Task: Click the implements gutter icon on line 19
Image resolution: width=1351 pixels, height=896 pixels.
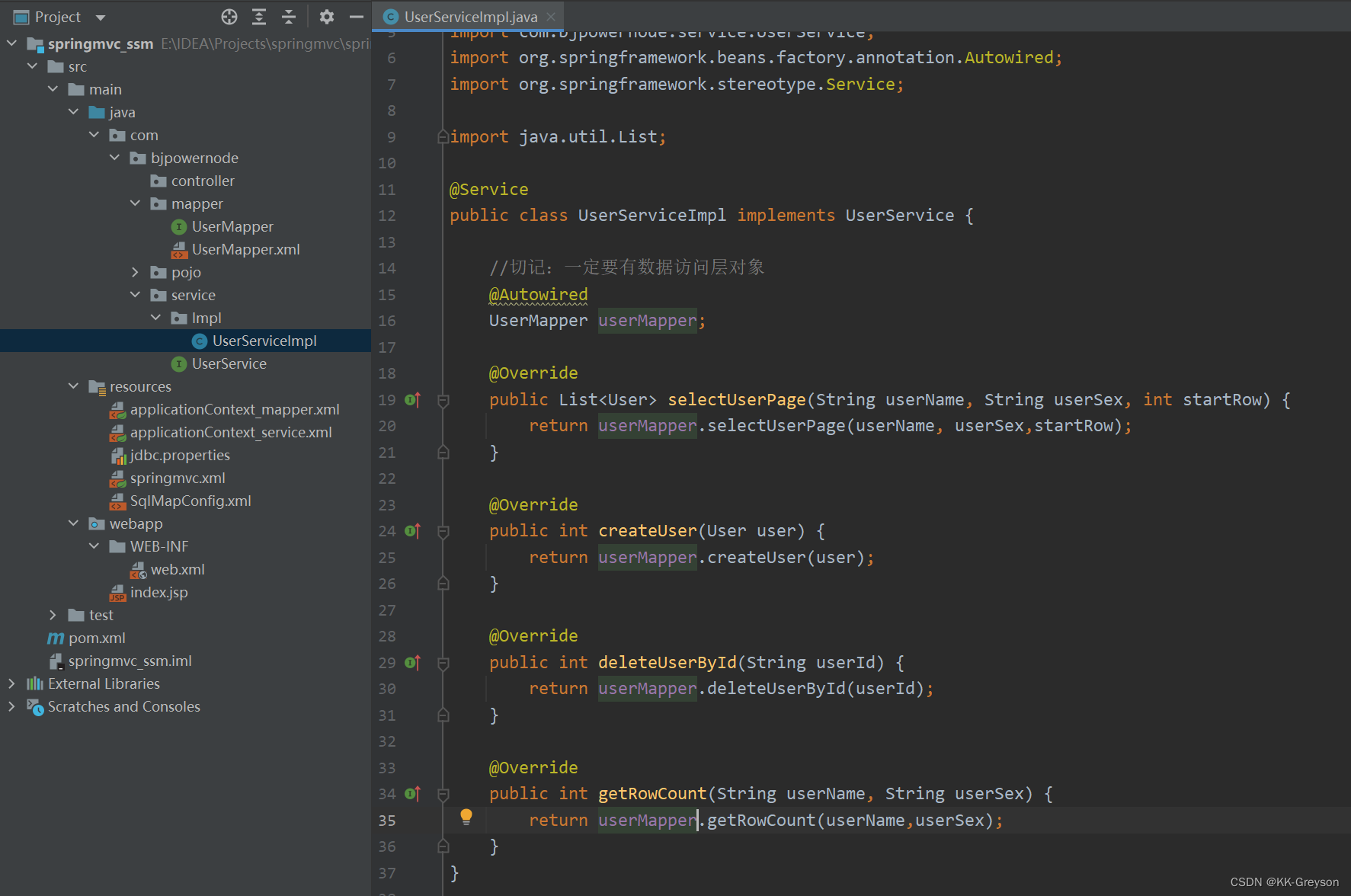Action: pos(413,400)
